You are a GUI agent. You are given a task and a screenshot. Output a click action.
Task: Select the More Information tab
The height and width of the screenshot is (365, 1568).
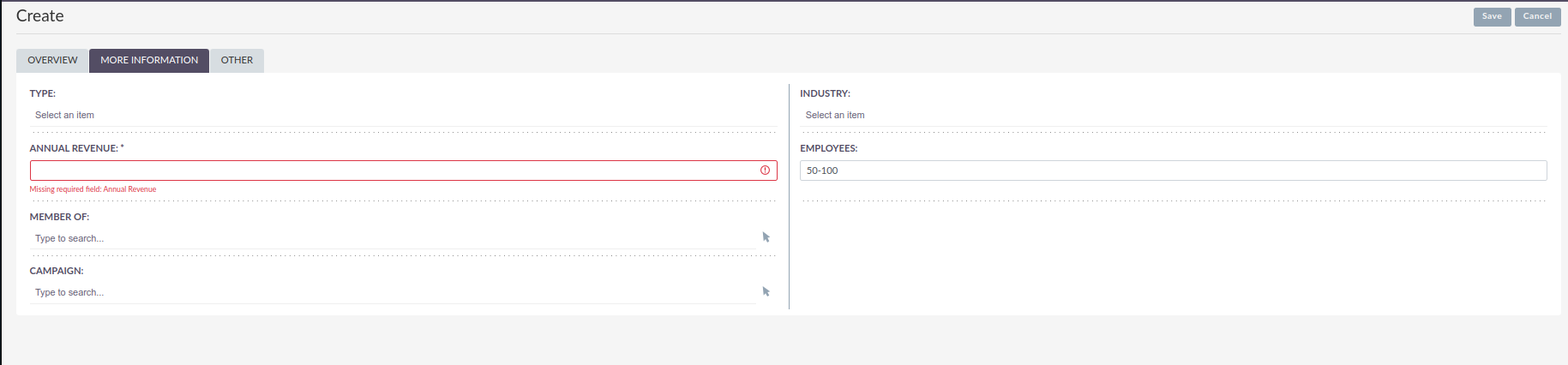(x=149, y=61)
